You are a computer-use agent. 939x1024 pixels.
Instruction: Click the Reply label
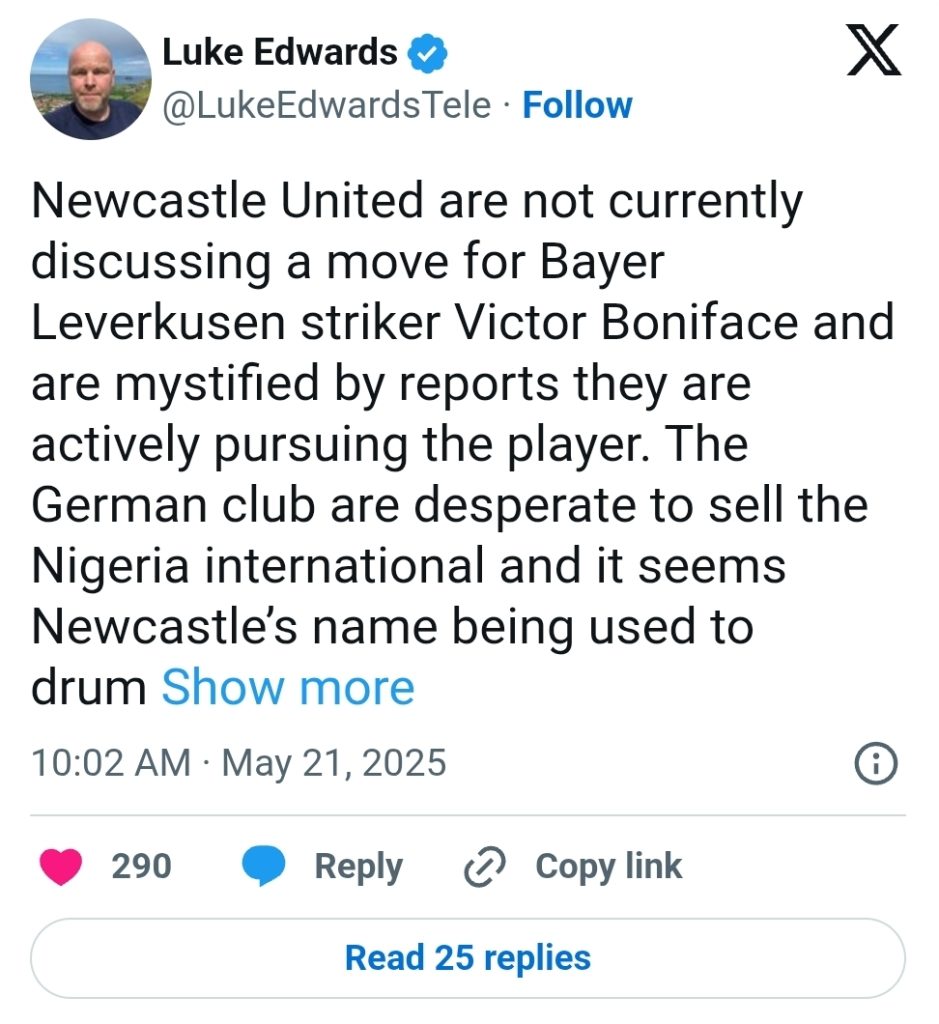click(x=358, y=867)
